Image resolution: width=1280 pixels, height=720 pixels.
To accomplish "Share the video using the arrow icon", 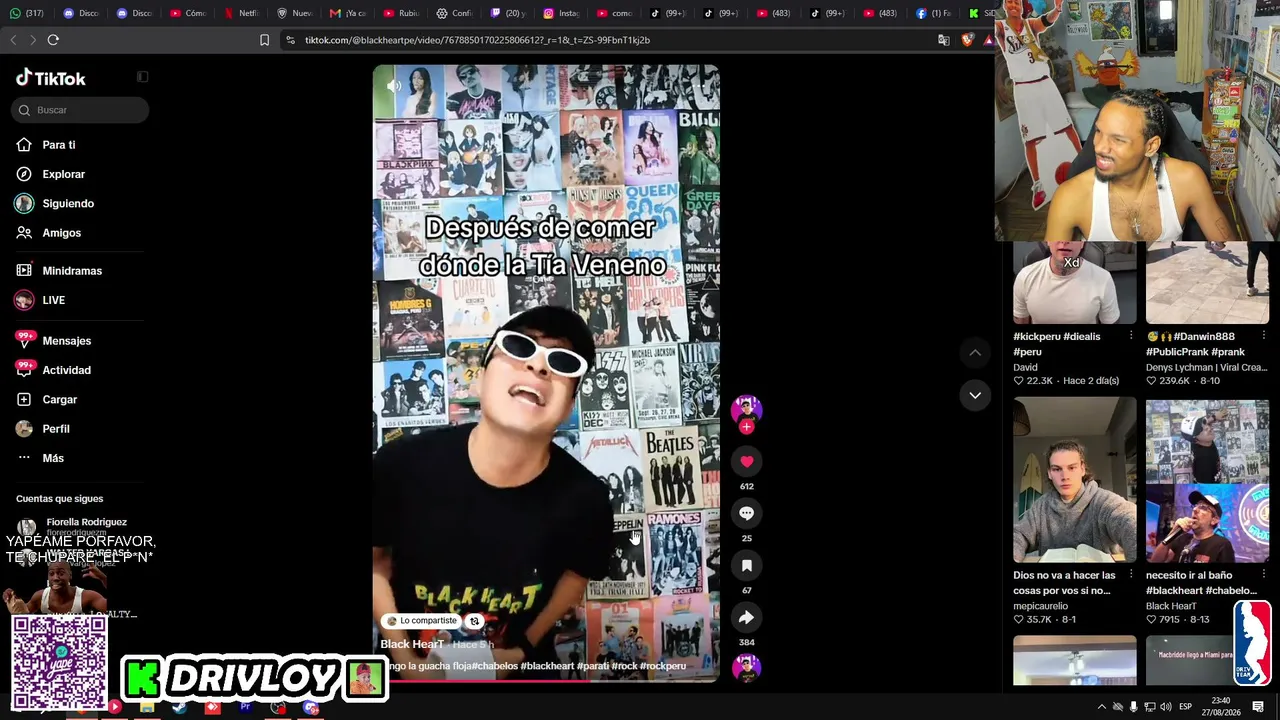I will (746, 617).
